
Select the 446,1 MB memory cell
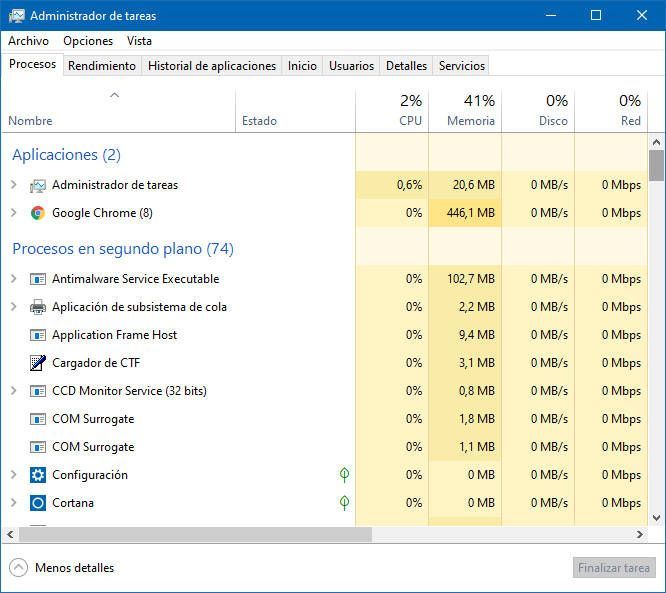[x=465, y=213]
